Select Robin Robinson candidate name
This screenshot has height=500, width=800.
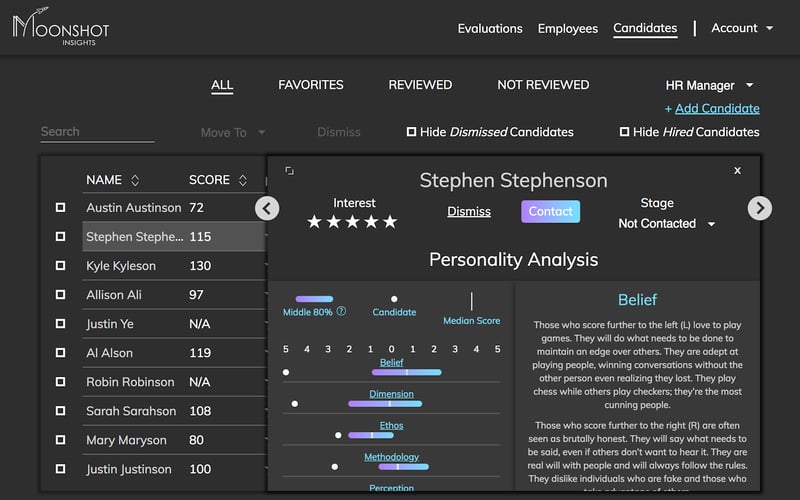coord(130,382)
